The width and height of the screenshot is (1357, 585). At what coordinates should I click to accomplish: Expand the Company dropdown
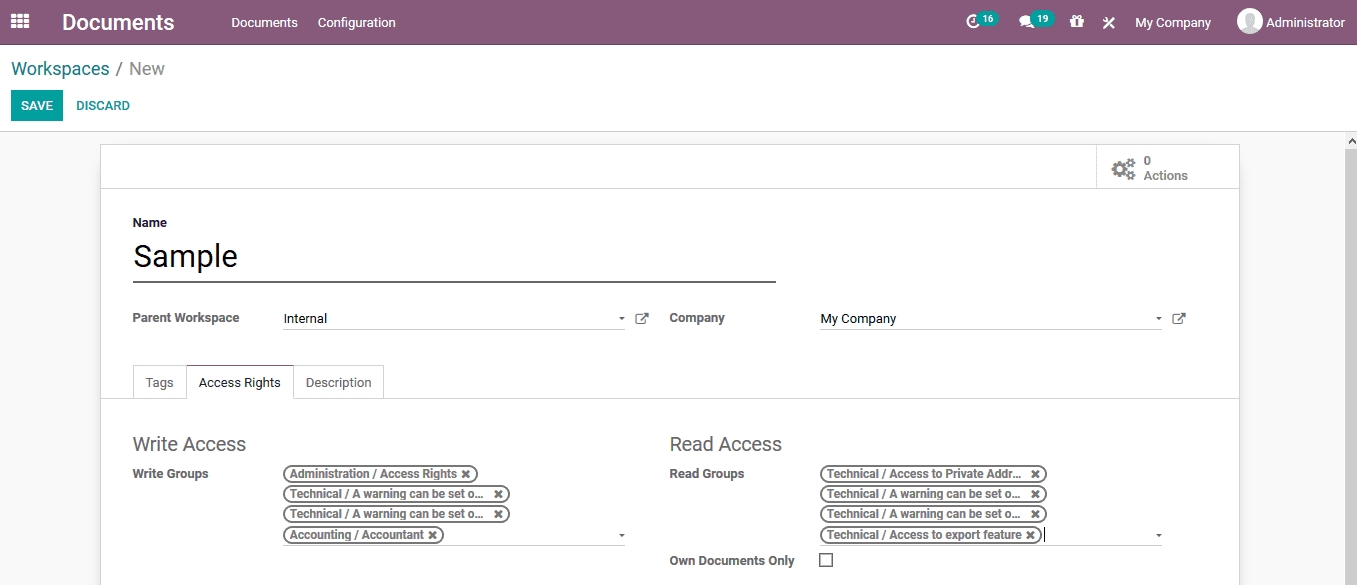click(x=1158, y=319)
